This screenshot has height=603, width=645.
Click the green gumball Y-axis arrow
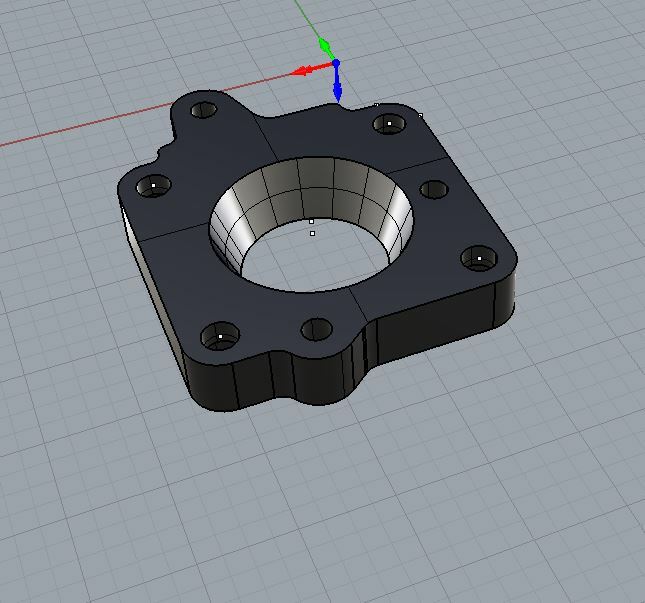[324, 46]
